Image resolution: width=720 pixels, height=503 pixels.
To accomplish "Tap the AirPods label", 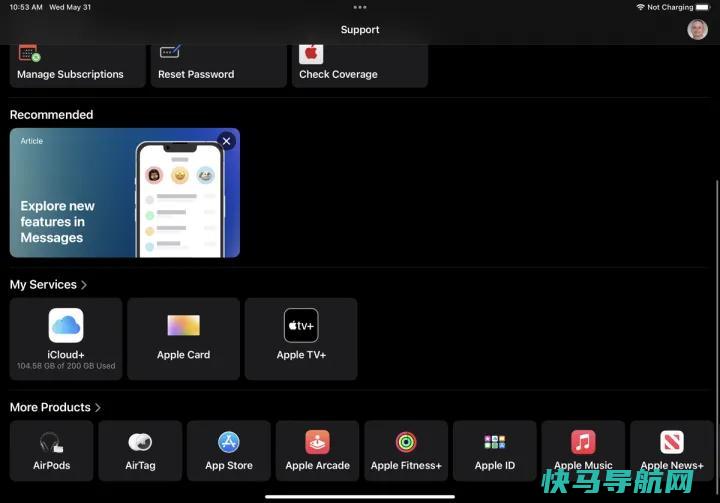I will click(x=51, y=466).
